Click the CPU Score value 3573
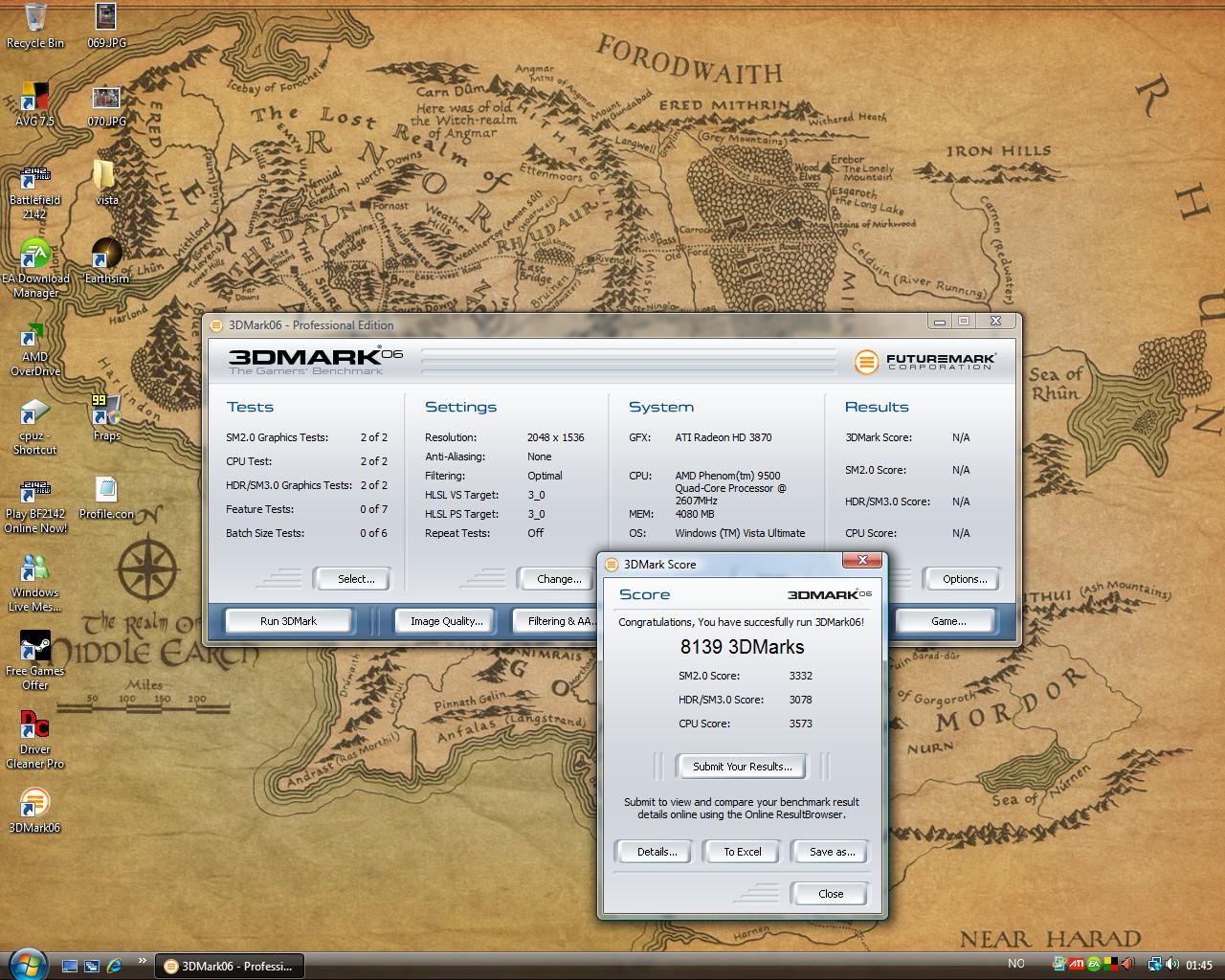Viewport: 1225px width, 980px height. pos(800,724)
